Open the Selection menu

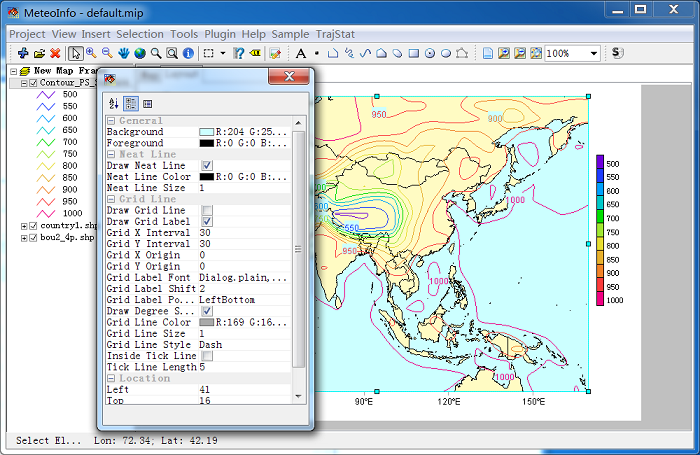pyautogui.click(x=139, y=34)
